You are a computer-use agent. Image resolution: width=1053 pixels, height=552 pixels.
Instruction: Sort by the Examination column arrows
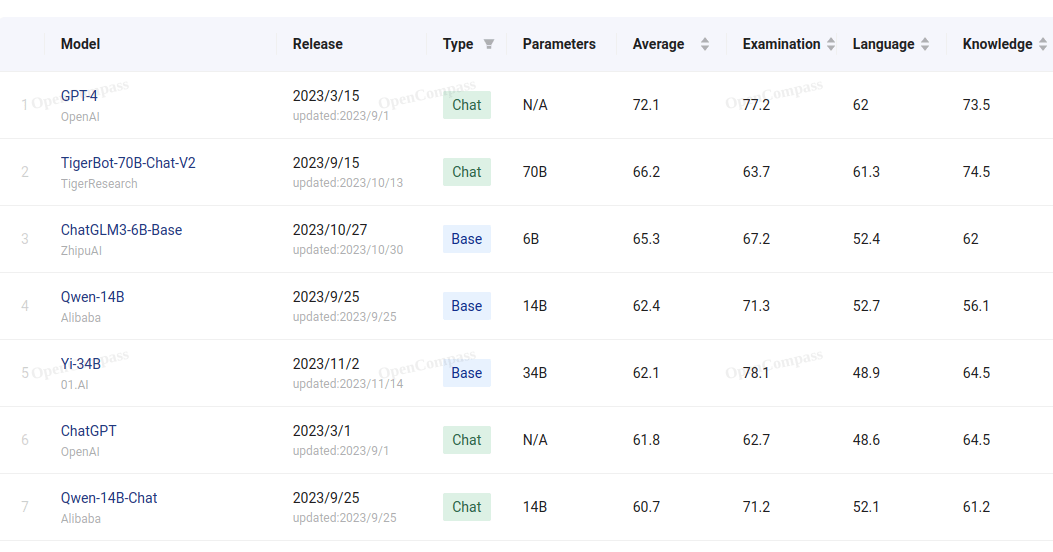tap(831, 44)
